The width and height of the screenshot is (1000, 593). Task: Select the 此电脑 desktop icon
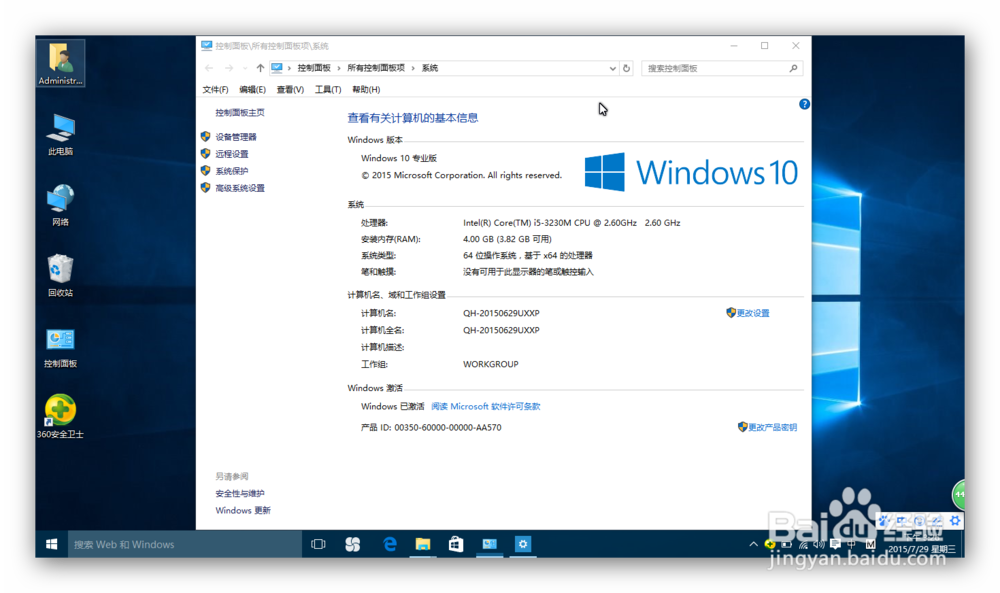[60, 135]
